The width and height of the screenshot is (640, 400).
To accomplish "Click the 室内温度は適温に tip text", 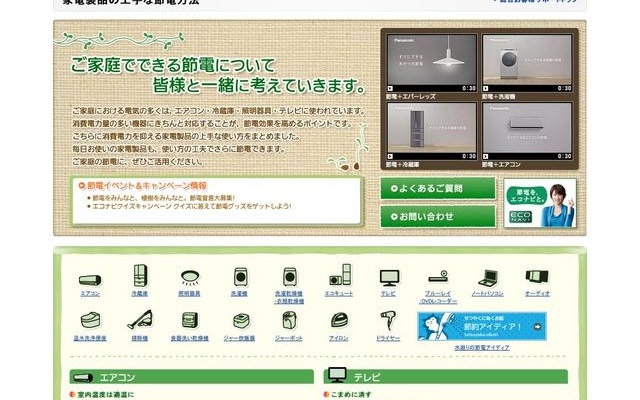I will pos(105,395).
